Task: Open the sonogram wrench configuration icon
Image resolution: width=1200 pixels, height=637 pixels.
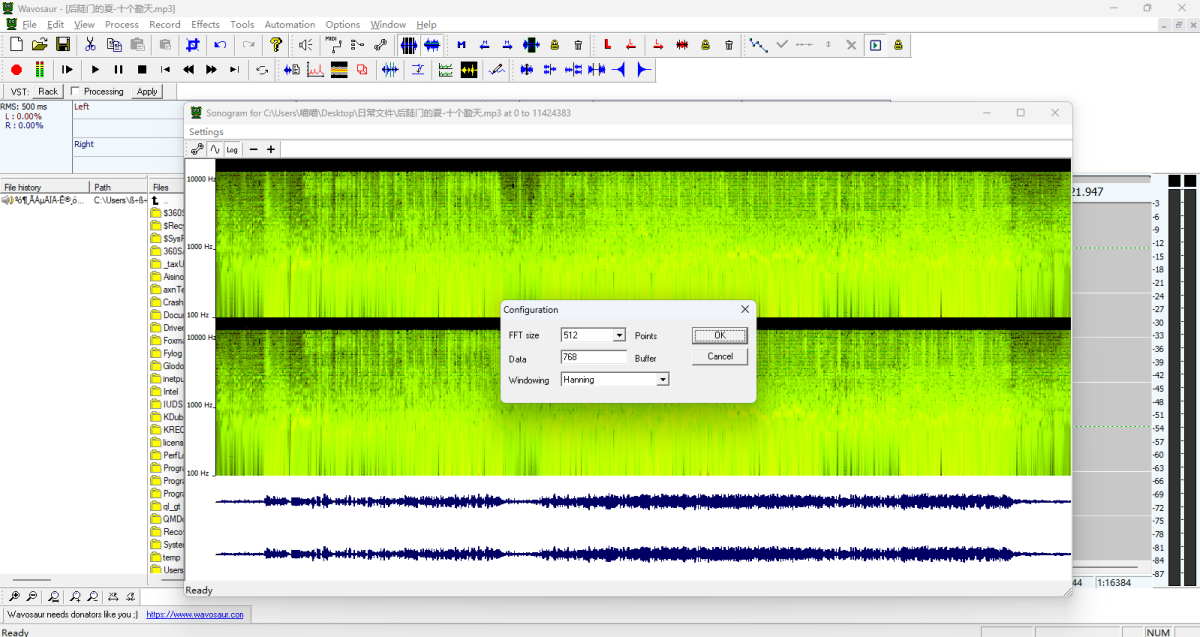Action: (x=197, y=149)
